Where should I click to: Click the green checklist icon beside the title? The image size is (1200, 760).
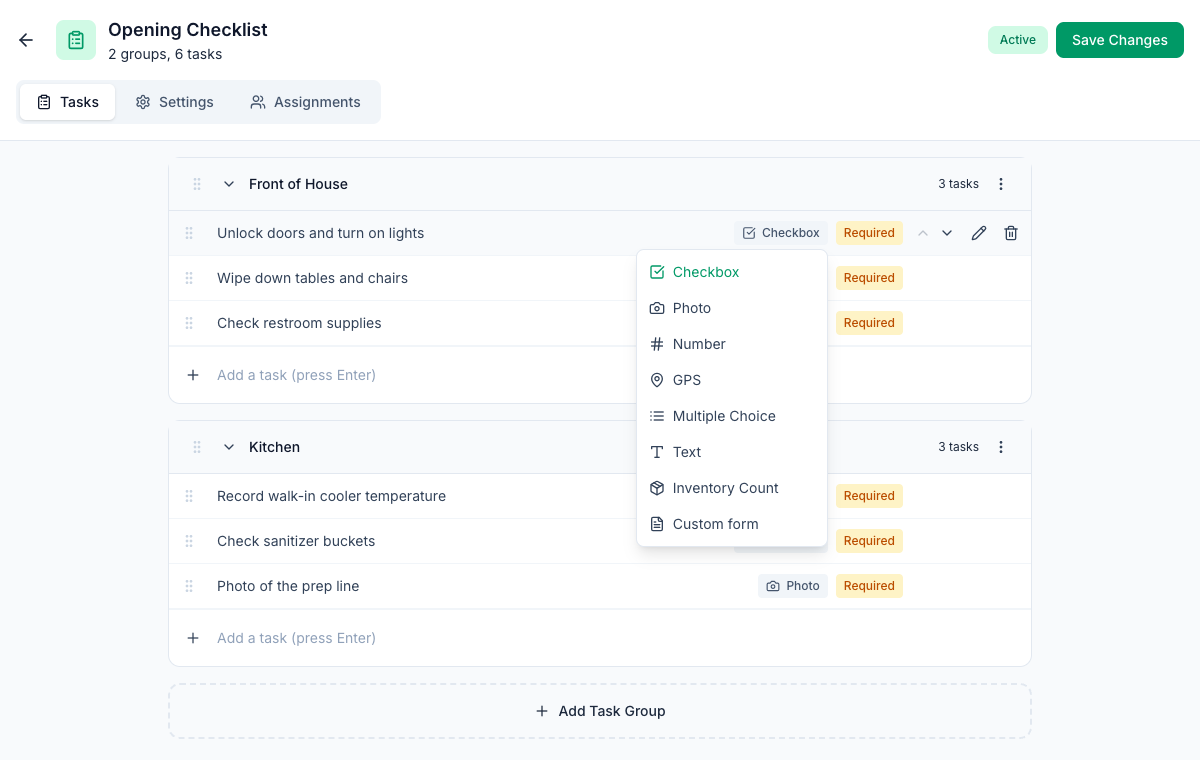click(x=76, y=40)
